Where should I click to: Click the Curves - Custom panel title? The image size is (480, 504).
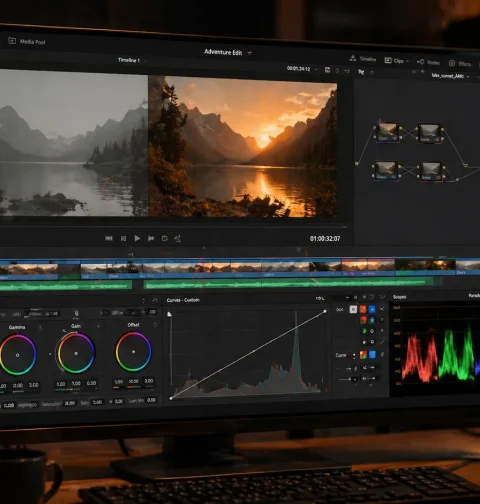183,300
